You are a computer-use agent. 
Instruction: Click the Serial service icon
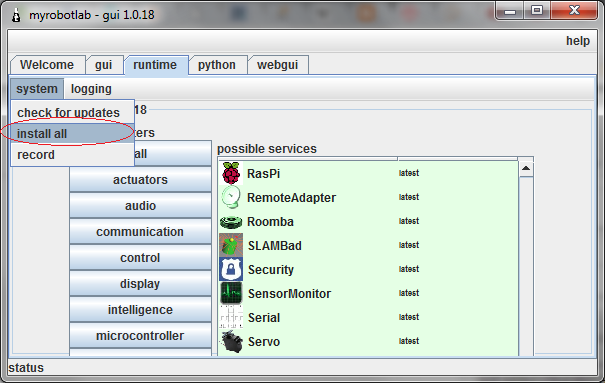coord(231,317)
